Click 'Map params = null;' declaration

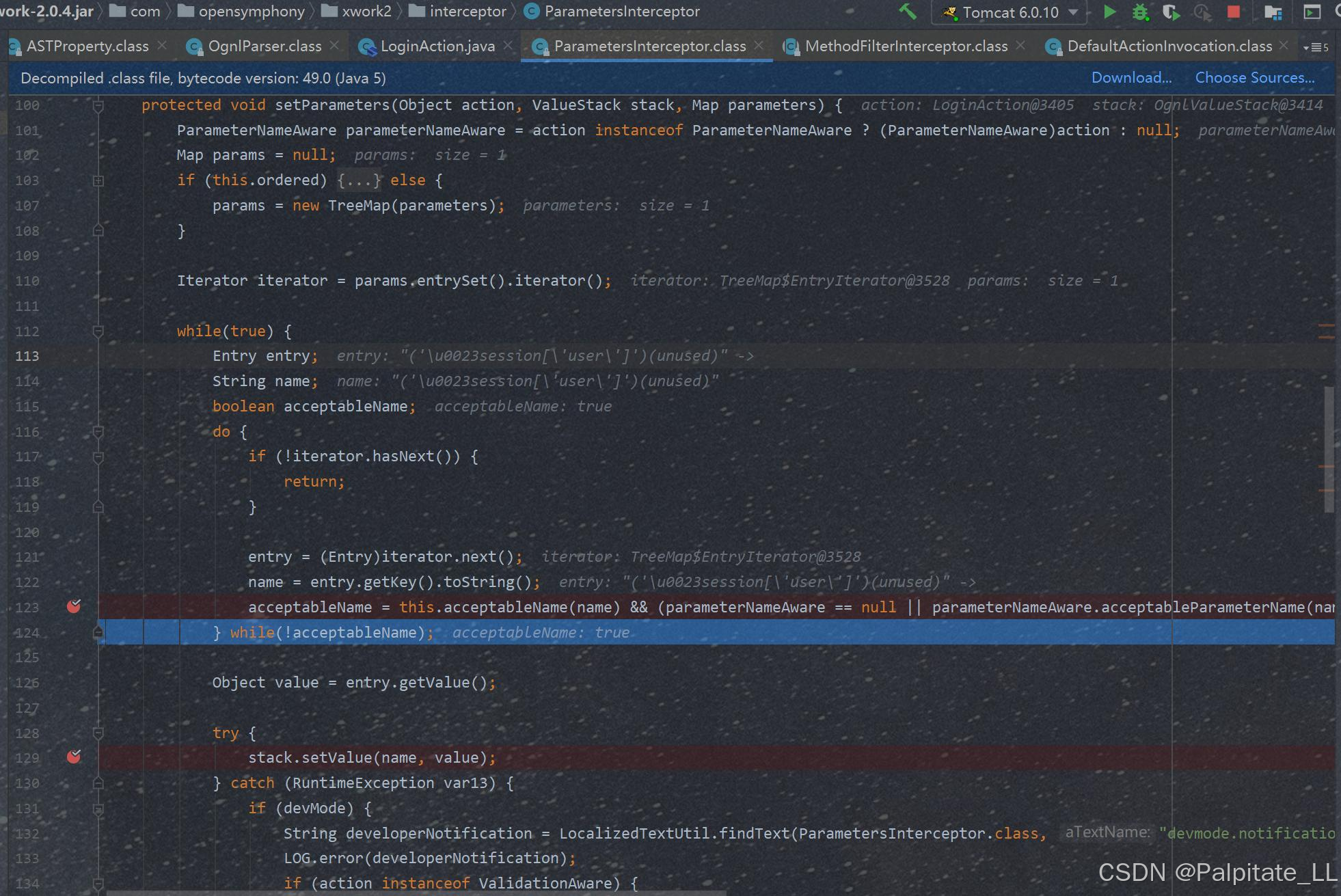pos(256,155)
